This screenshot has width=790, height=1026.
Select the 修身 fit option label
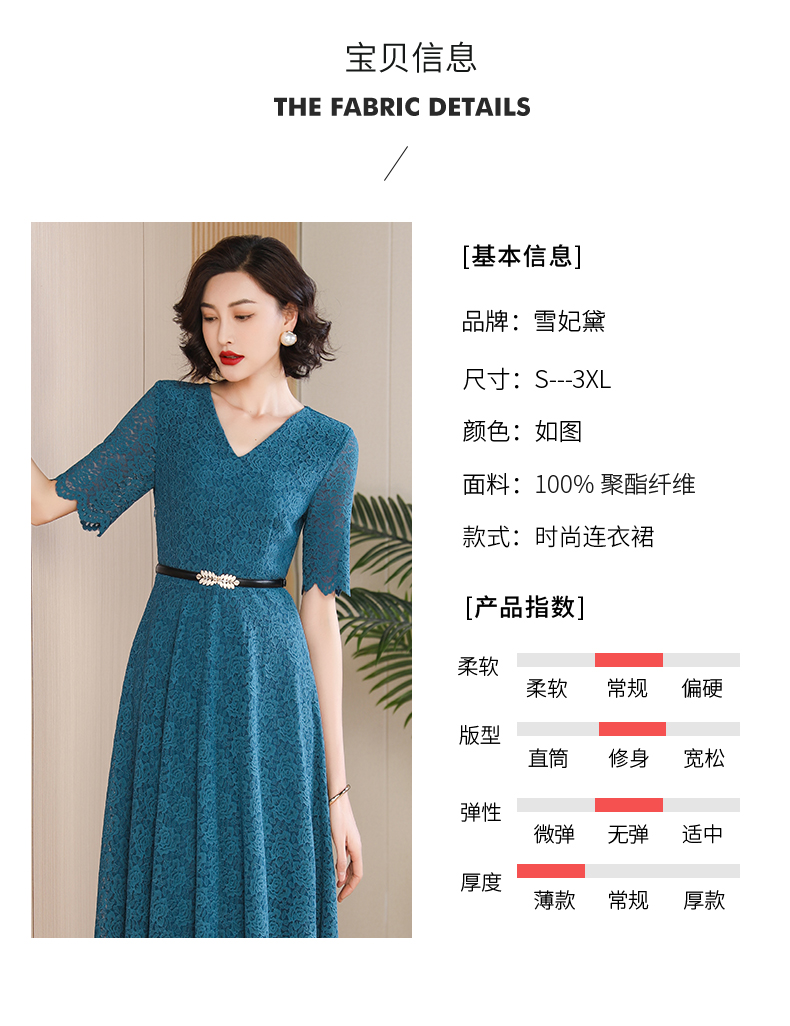tap(628, 758)
